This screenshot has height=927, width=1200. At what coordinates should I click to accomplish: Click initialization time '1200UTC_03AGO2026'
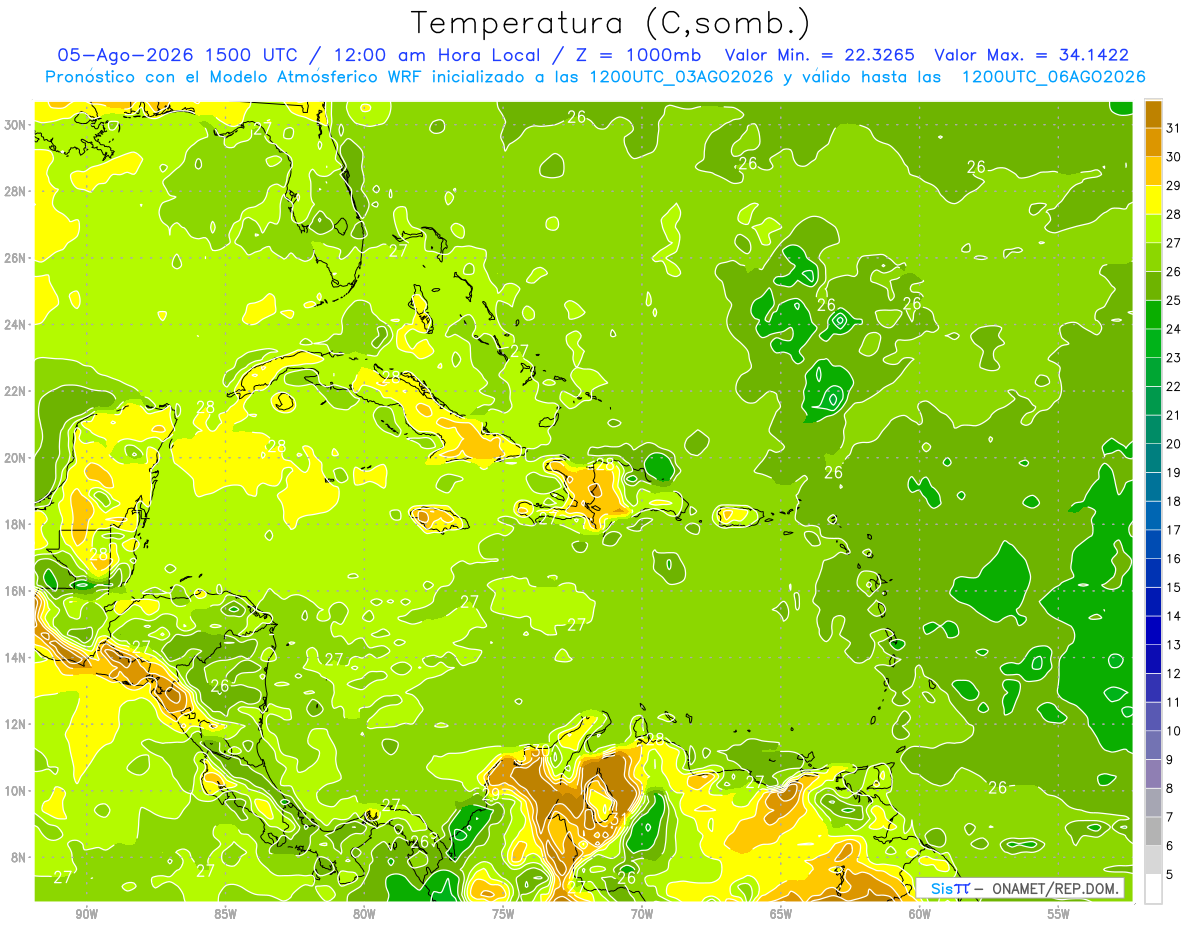[680, 77]
